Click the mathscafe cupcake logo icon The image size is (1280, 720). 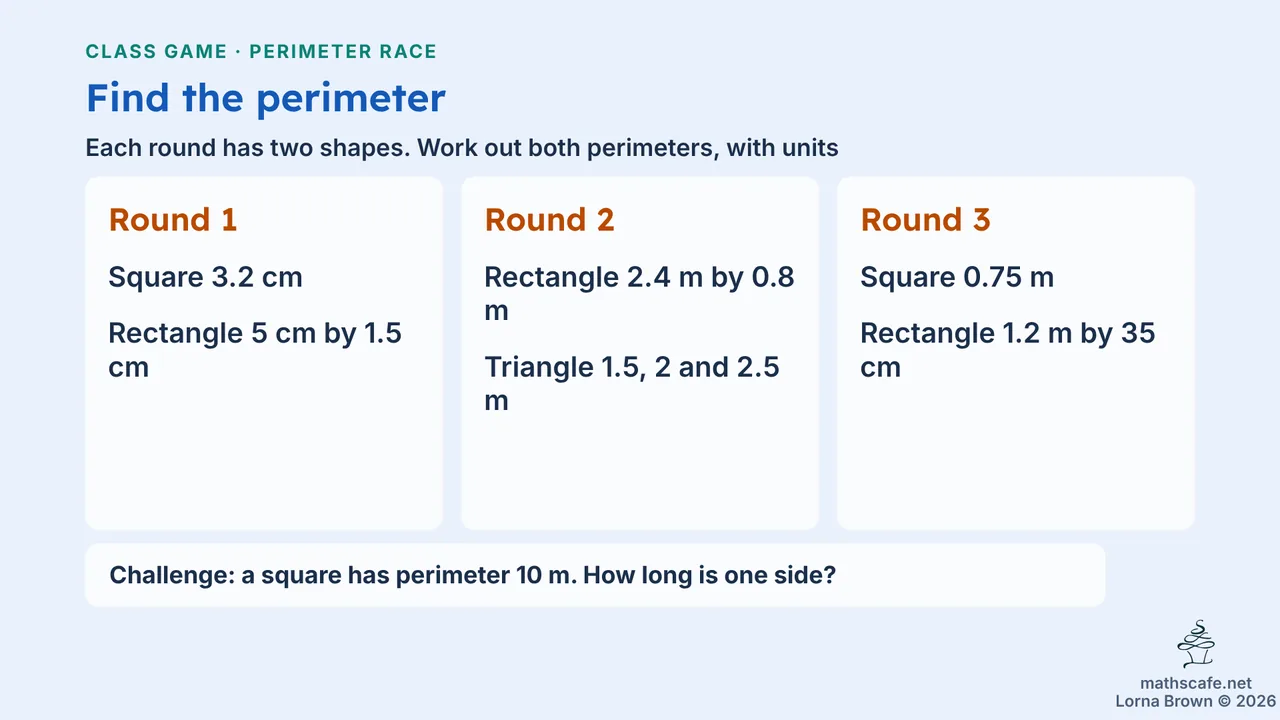pos(1196,645)
